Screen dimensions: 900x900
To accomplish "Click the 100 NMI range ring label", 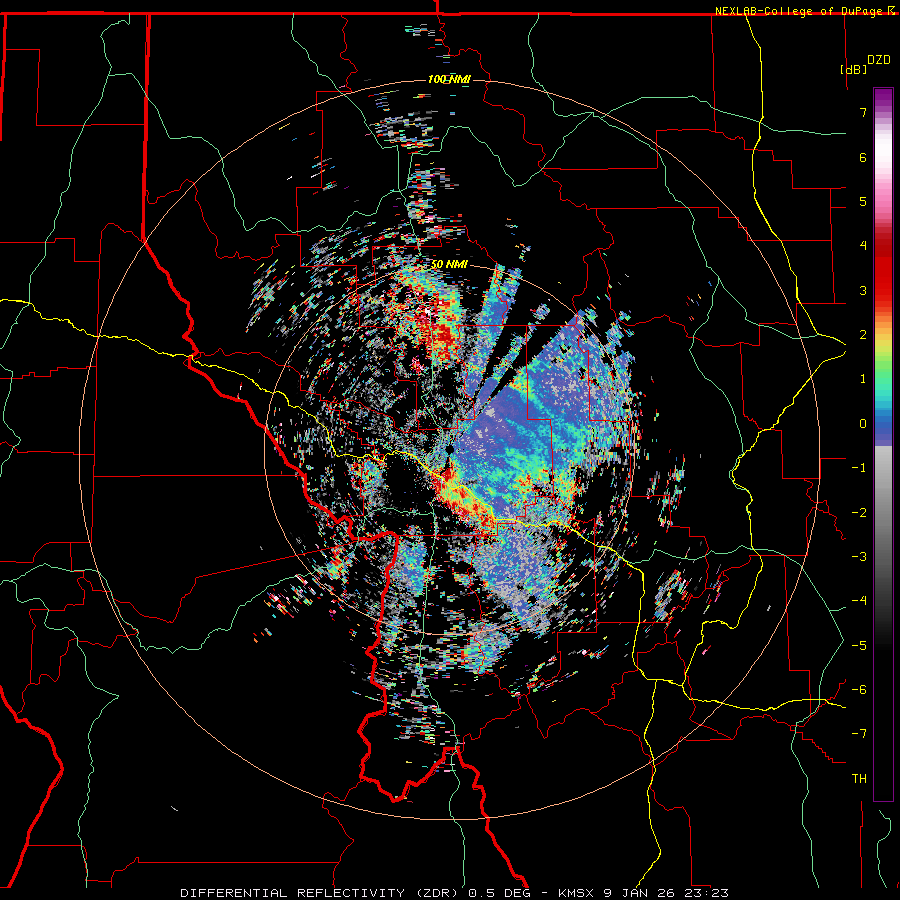I will 449,79.
